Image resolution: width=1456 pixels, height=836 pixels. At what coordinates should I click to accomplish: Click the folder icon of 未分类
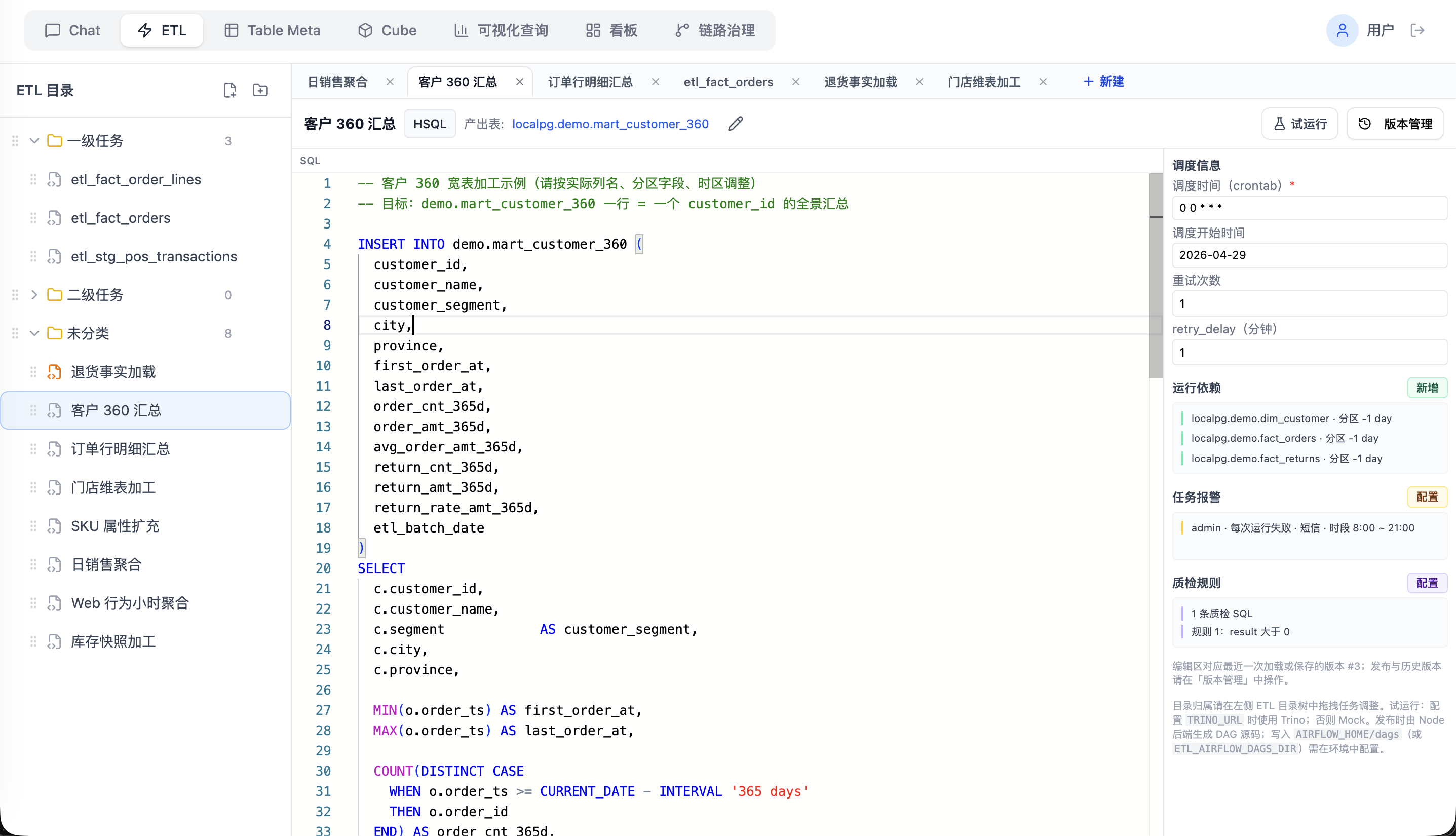pyautogui.click(x=55, y=333)
